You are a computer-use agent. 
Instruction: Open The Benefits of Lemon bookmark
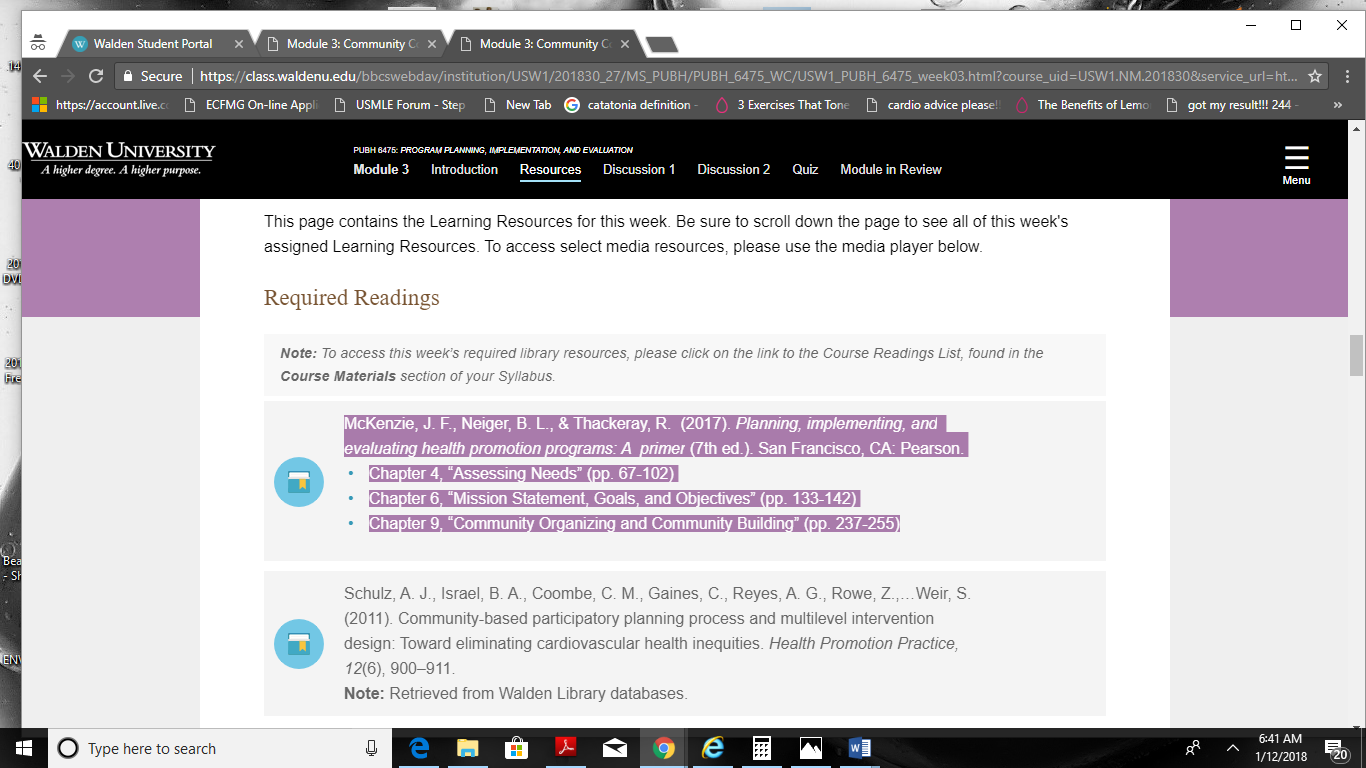pos(1083,104)
